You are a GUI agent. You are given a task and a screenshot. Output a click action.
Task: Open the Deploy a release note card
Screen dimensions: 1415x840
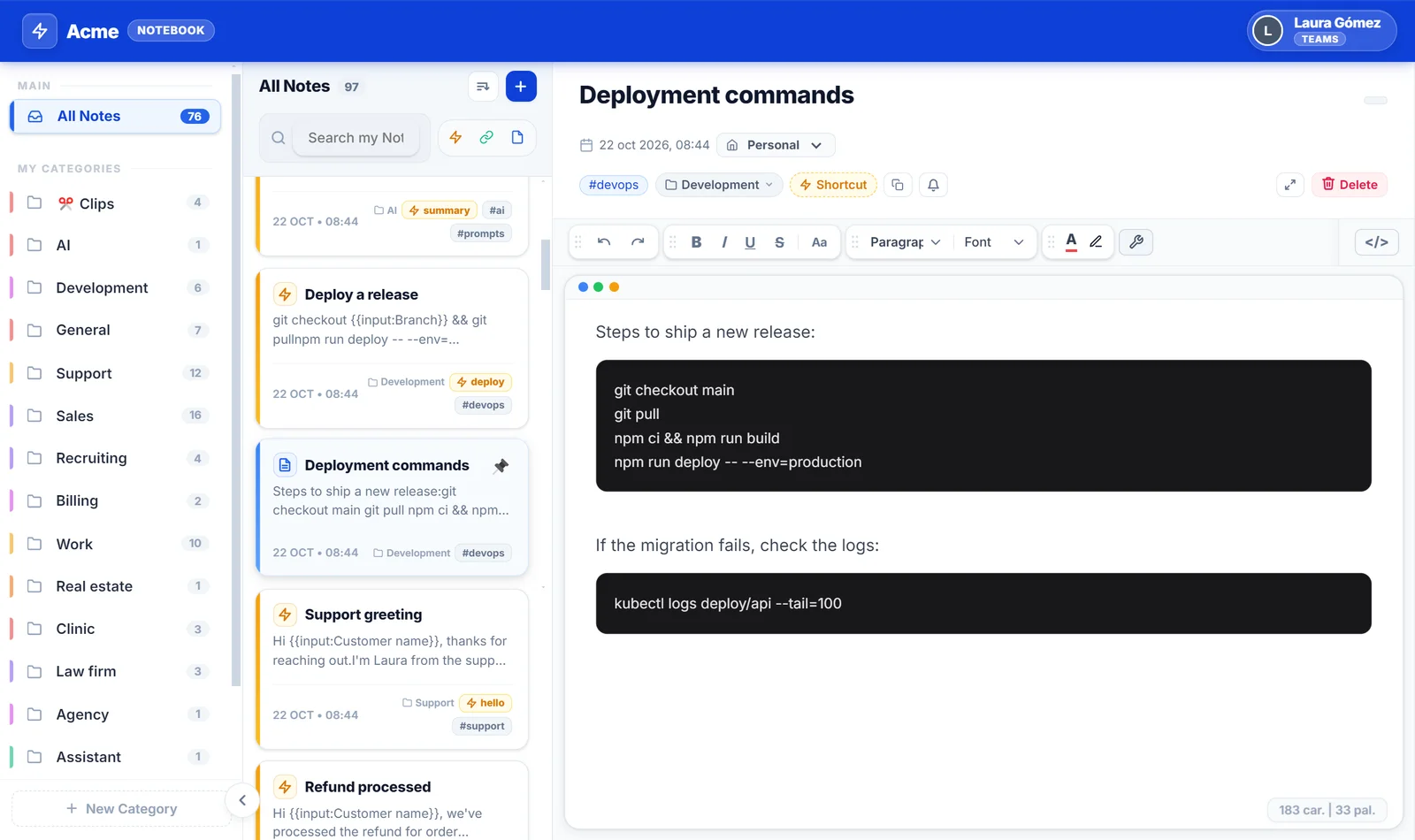click(392, 348)
